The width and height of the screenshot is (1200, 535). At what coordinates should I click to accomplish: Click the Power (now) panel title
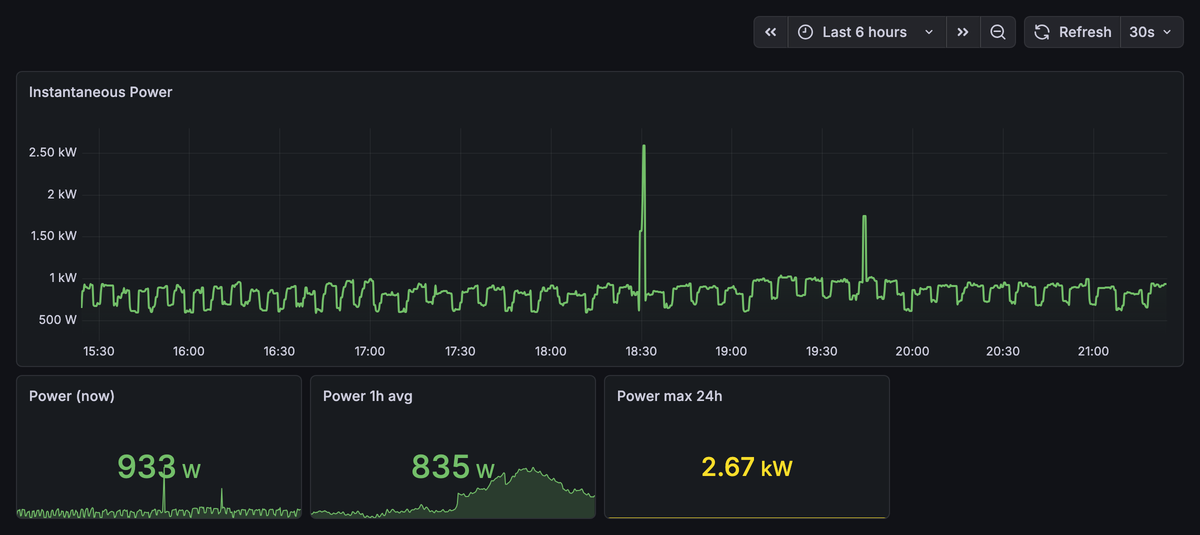coord(72,396)
